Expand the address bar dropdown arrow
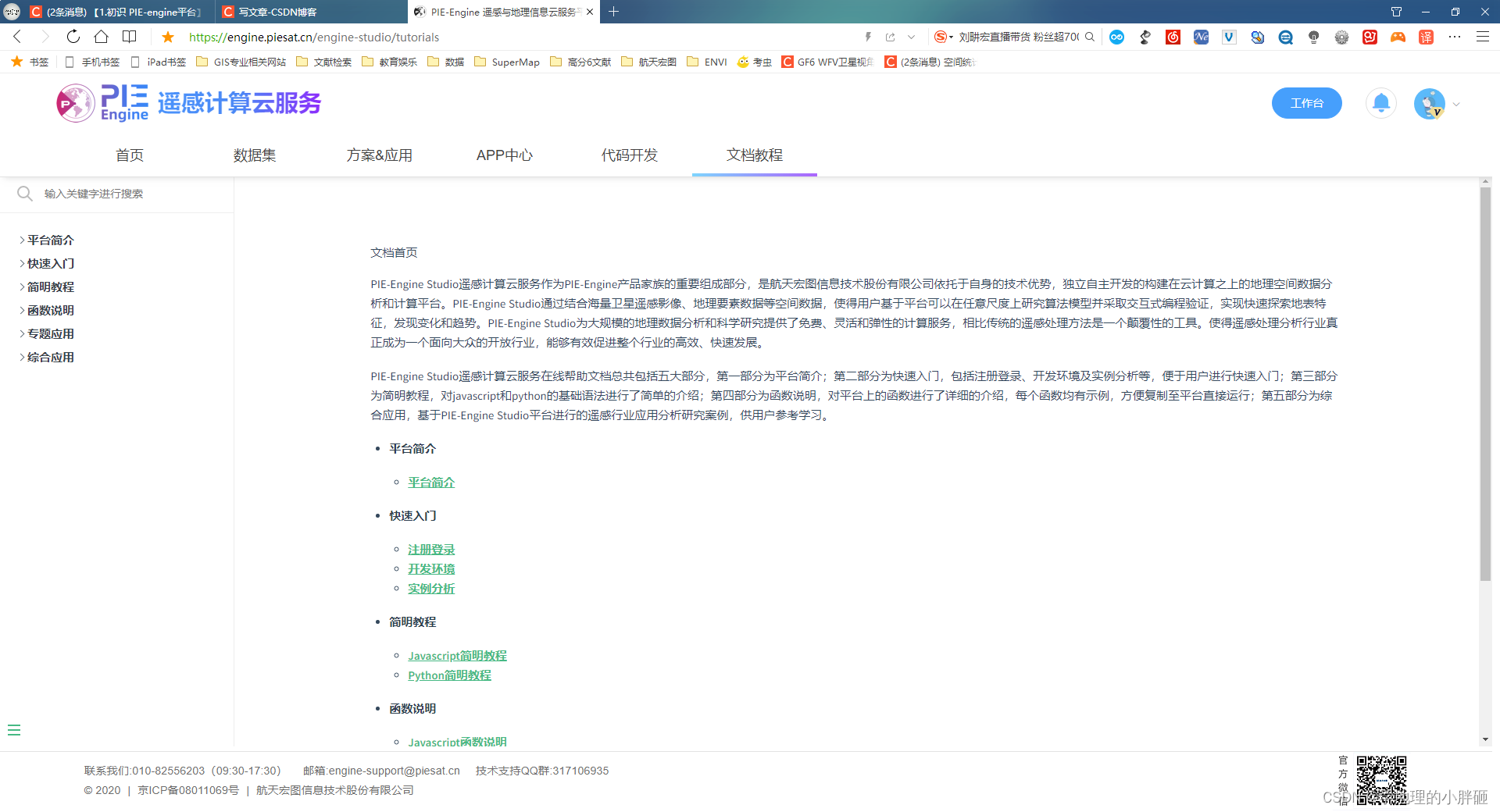The width and height of the screenshot is (1500, 812). [x=911, y=37]
